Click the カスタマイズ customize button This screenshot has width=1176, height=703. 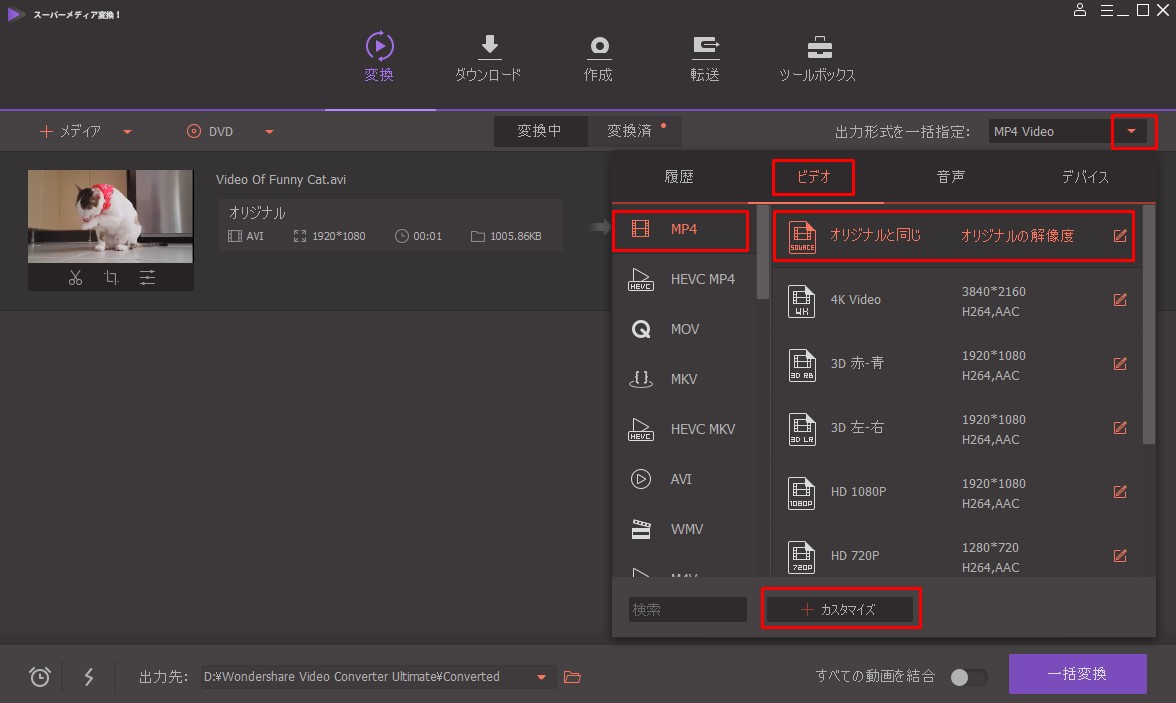click(840, 609)
